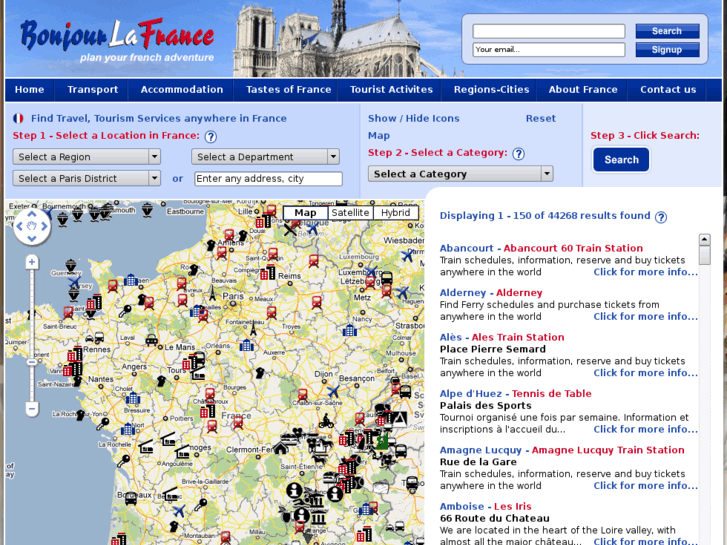Image resolution: width=727 pixels, height=545 pixels.
Task: Open help icon beside Step 1 location
Action: 210,137
